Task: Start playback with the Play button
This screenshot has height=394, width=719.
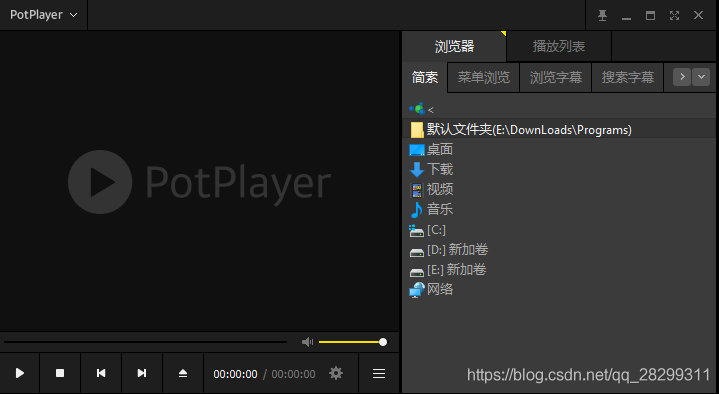Action: tap(20, 373)
